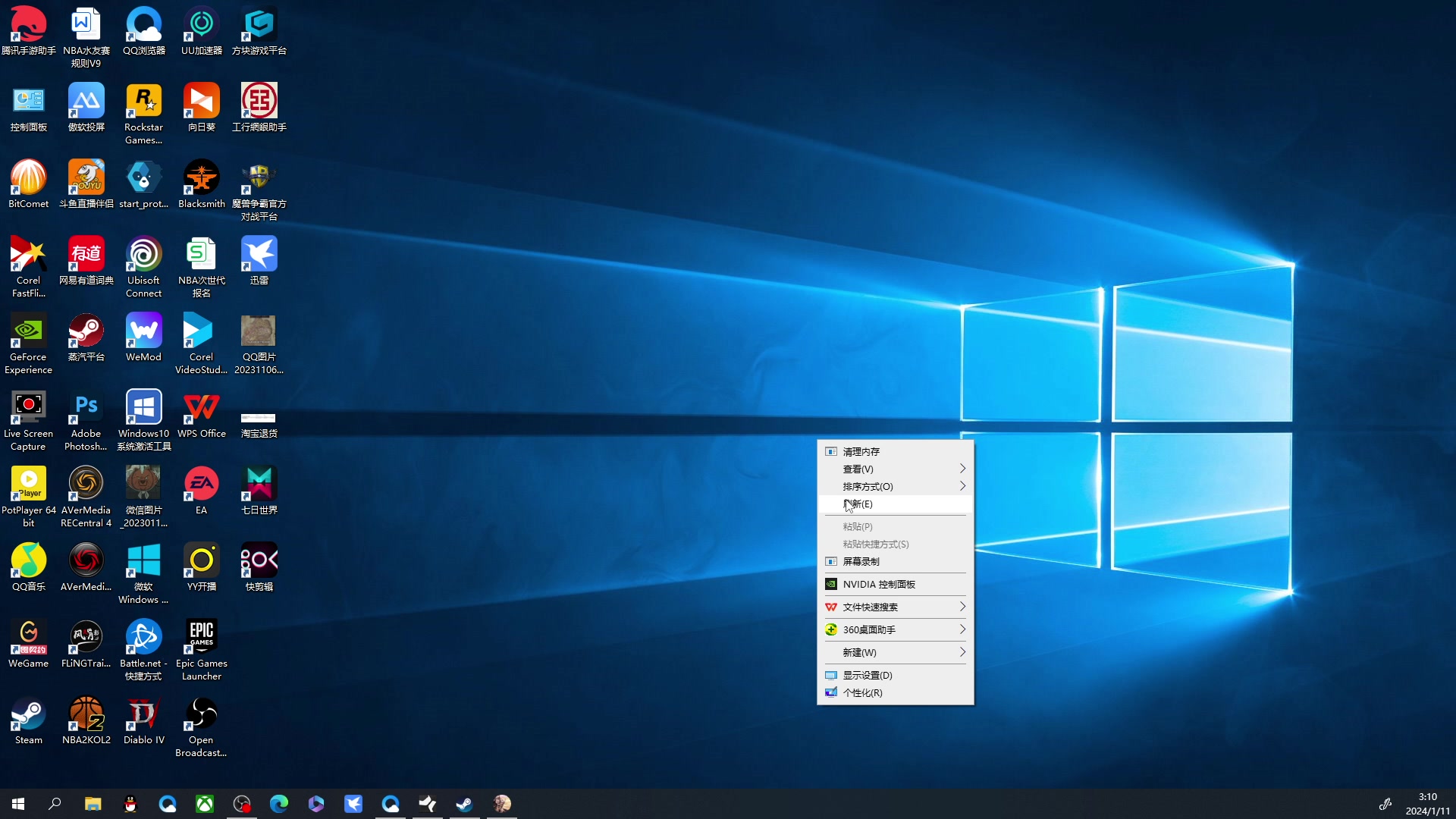
Task: Select the BitComet desktop icon
Action: point(29,184)
